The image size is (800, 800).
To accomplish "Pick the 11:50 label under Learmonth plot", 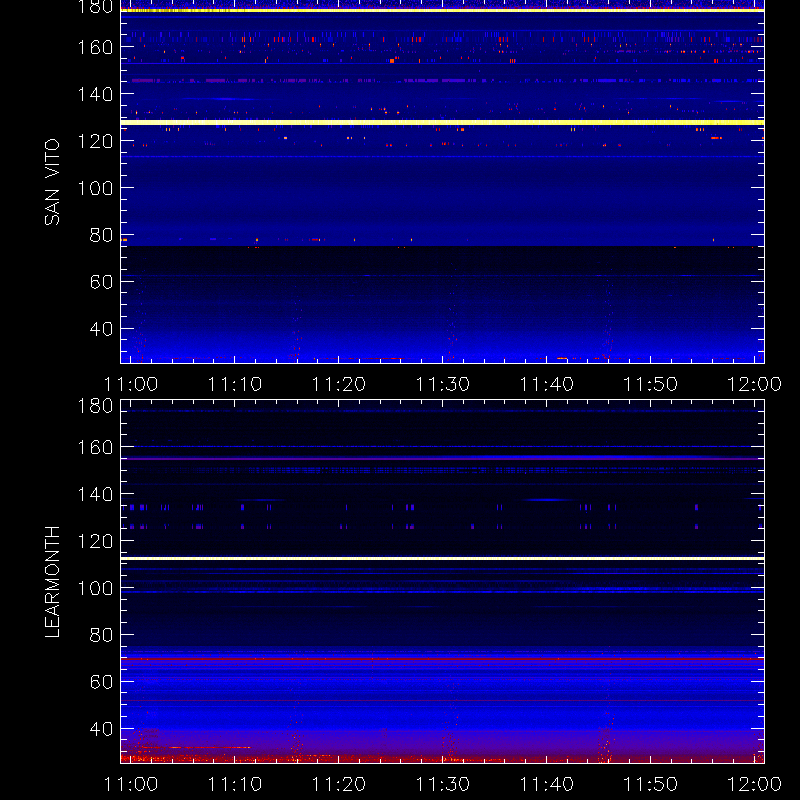I will 651,784.
